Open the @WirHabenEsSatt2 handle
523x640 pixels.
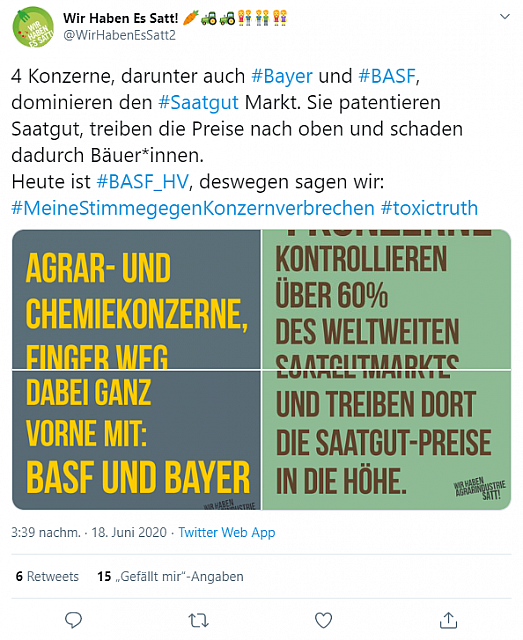pos(119,36)
